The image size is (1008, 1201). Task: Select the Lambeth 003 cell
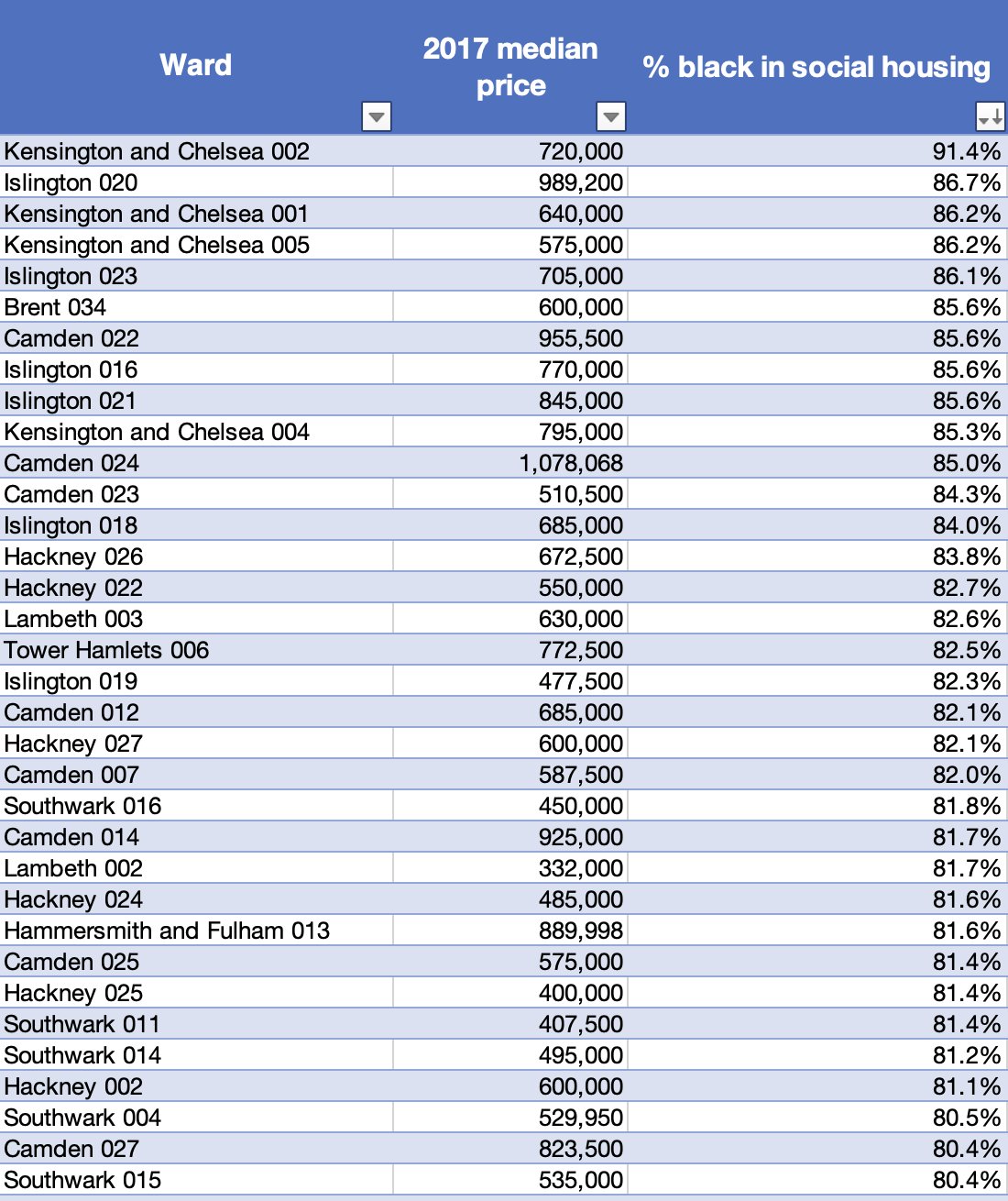(196, 619)
